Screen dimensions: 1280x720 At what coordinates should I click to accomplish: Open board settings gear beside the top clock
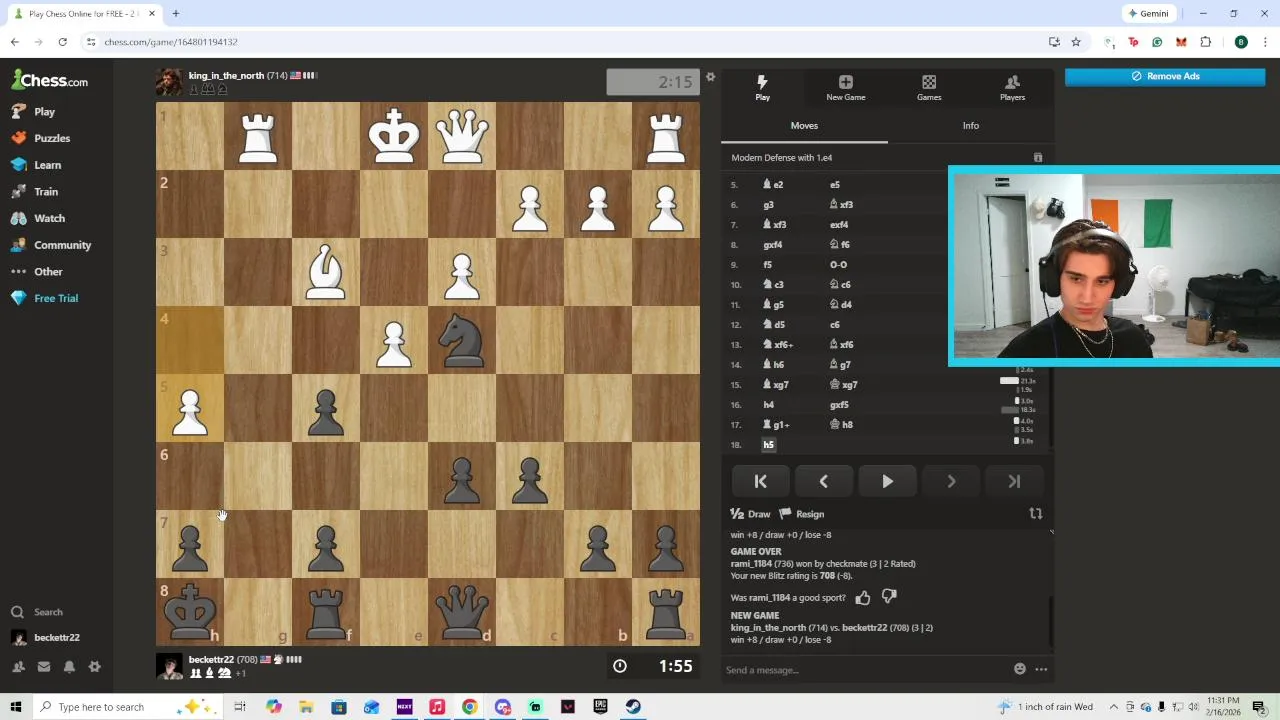[x=710, y=77]
